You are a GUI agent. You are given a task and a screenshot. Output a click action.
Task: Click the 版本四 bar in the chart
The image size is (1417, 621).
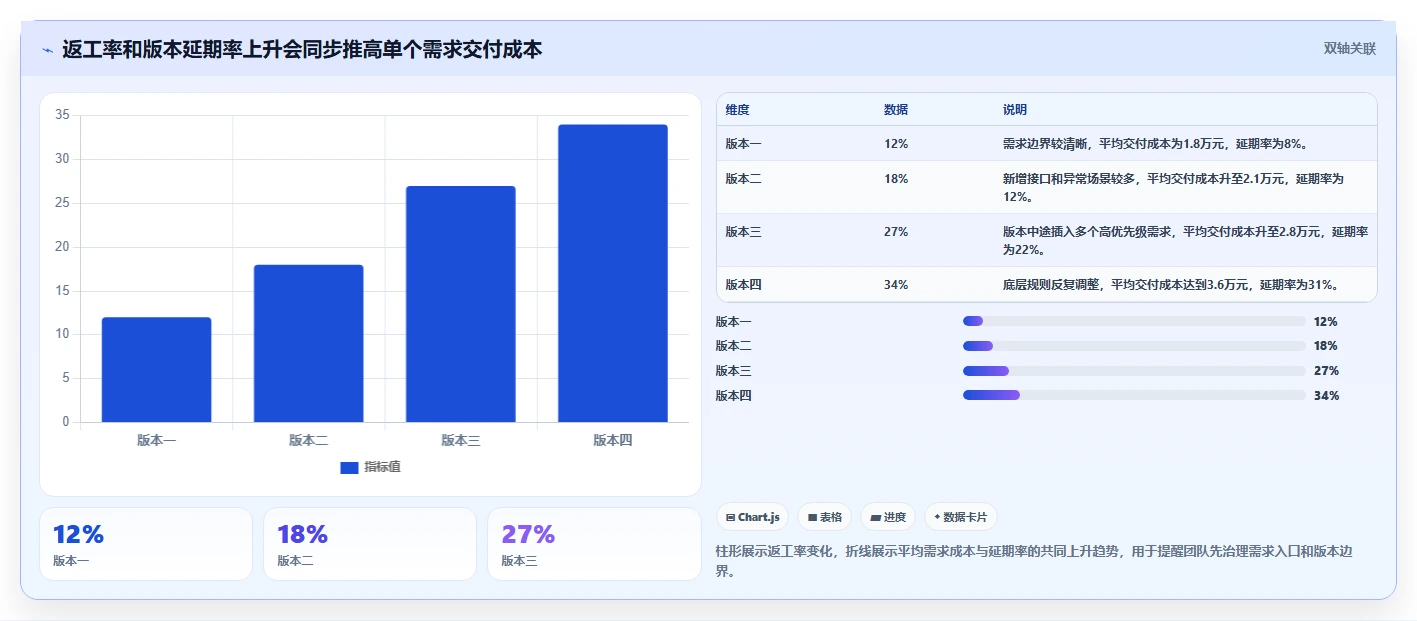coord(612,273)
